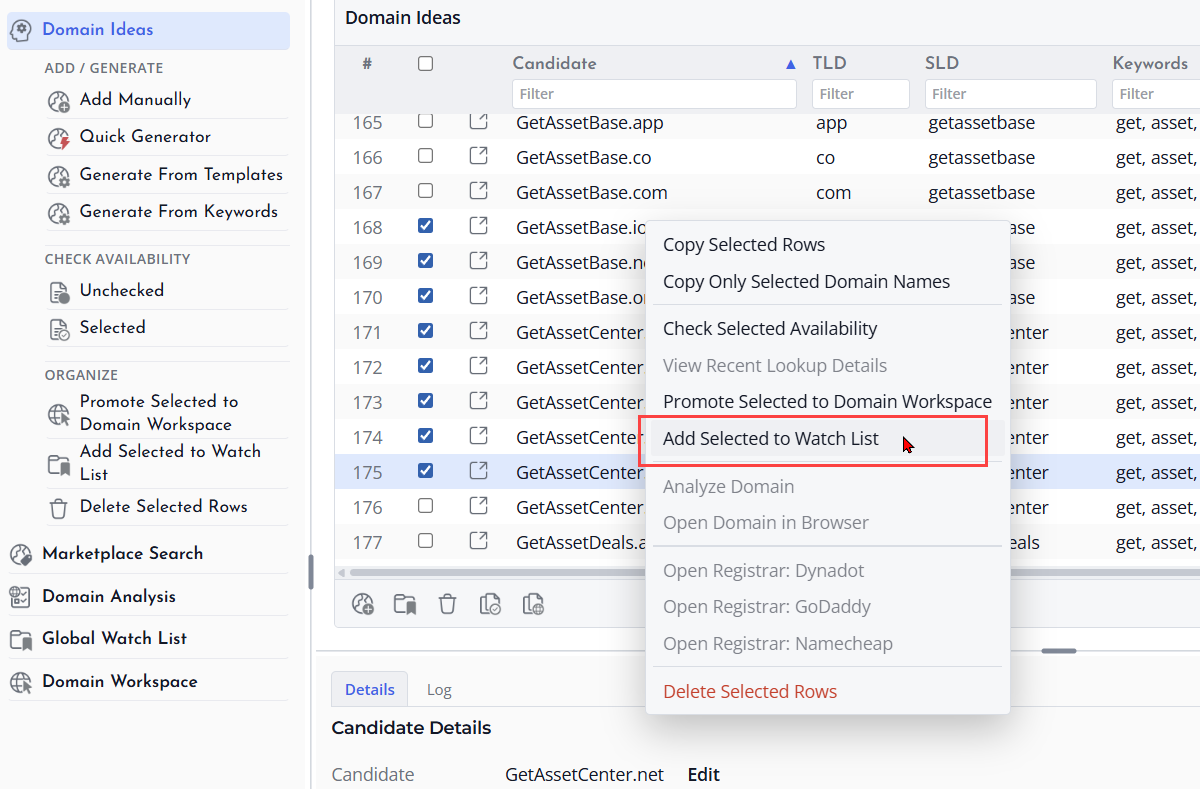Click the row number 173 cell
Viewport: 1200px width, 789px height.
pyautogui.click(x=367, y=402)
